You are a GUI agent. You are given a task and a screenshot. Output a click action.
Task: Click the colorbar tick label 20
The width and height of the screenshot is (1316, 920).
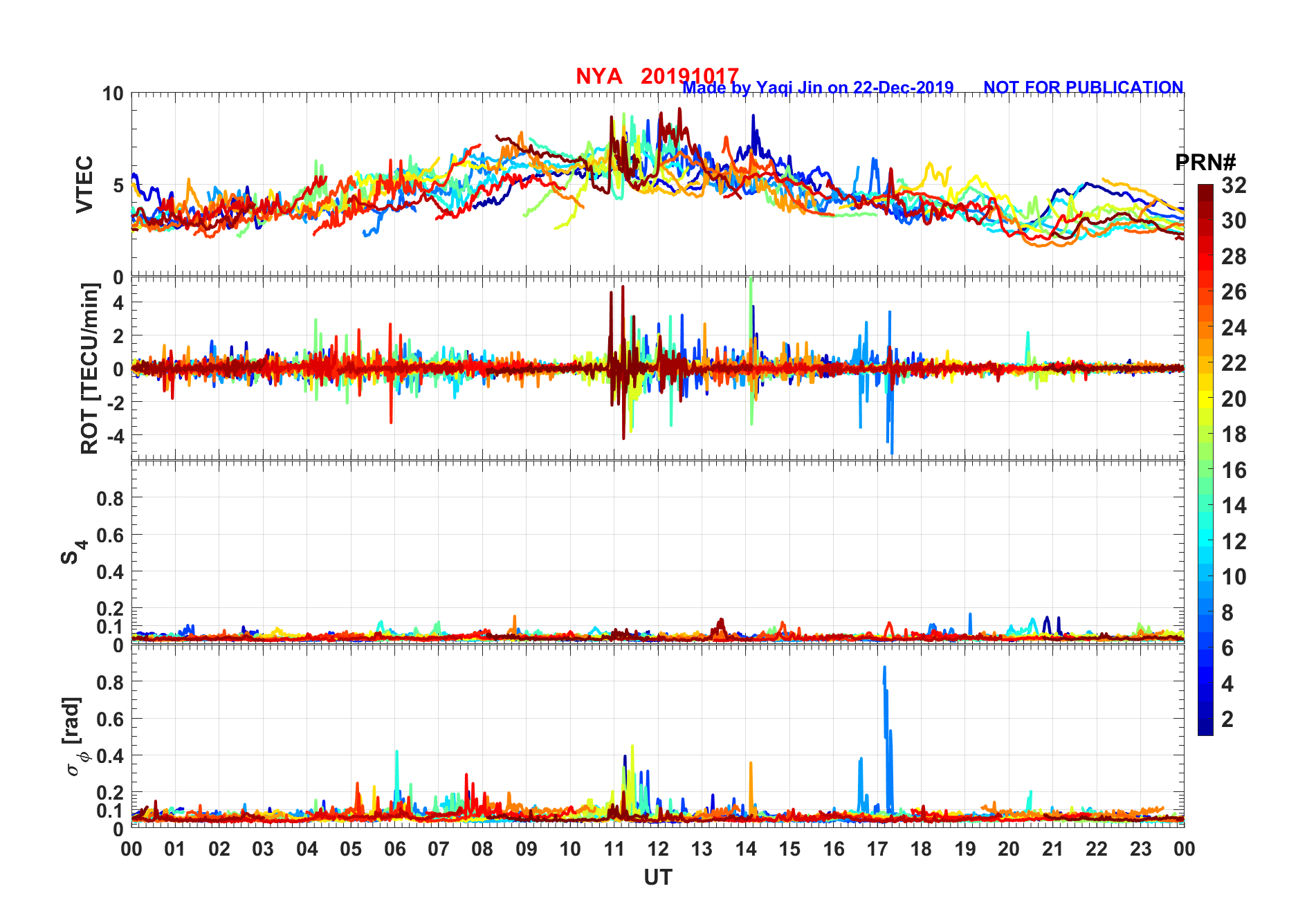(x=1234, y=399)
